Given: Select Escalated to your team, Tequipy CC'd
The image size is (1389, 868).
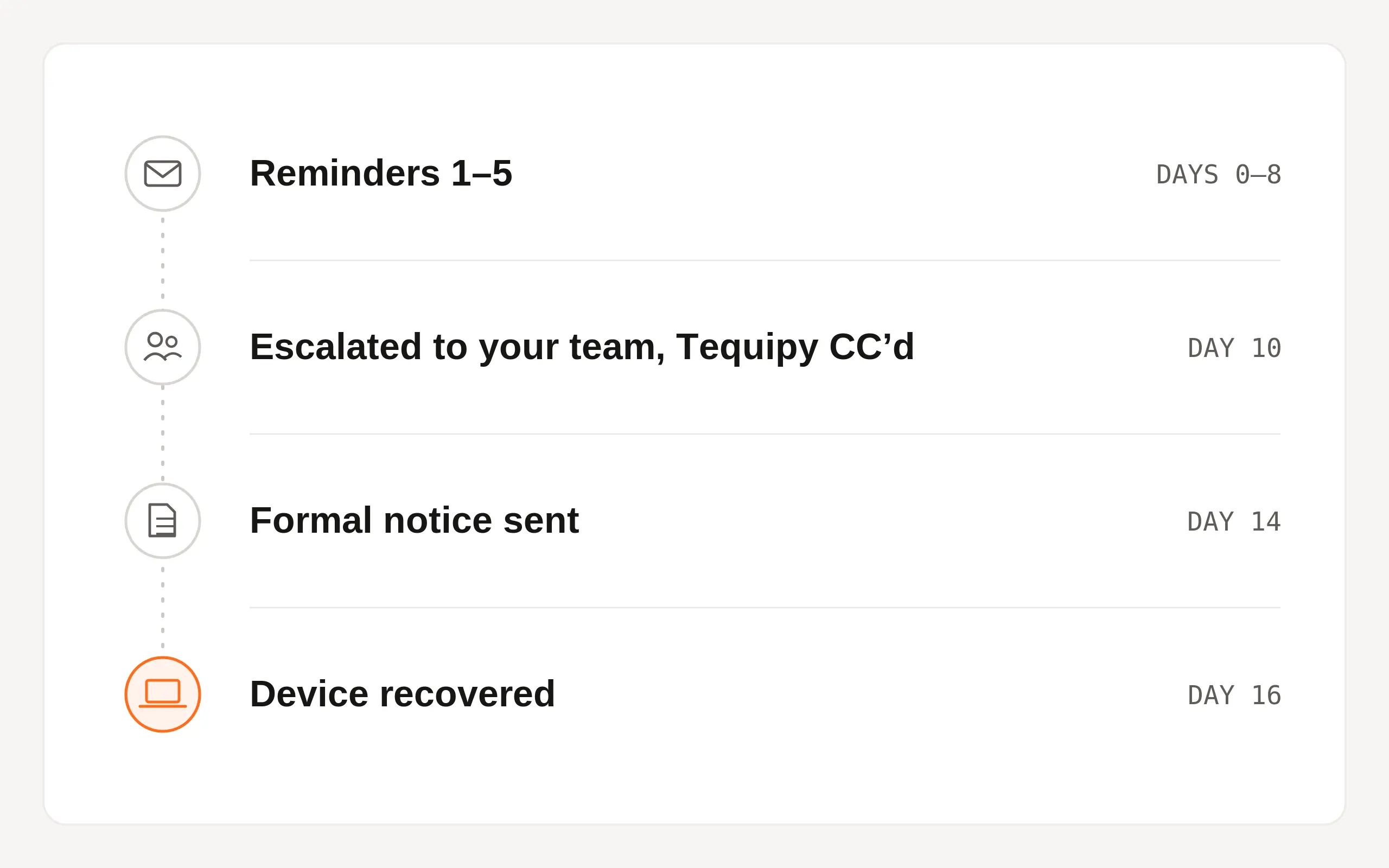Looking at the screenshot, I should (x=582, y=348).
